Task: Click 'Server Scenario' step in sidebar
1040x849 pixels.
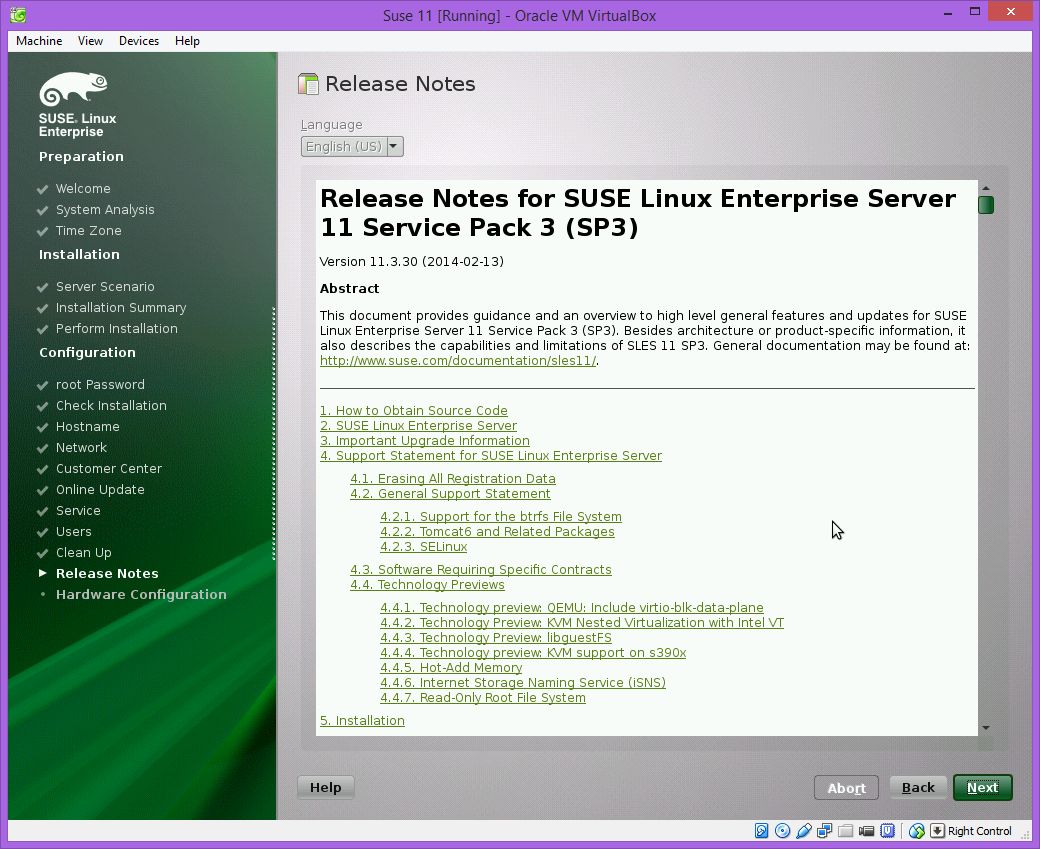Action: click(105, 287)
